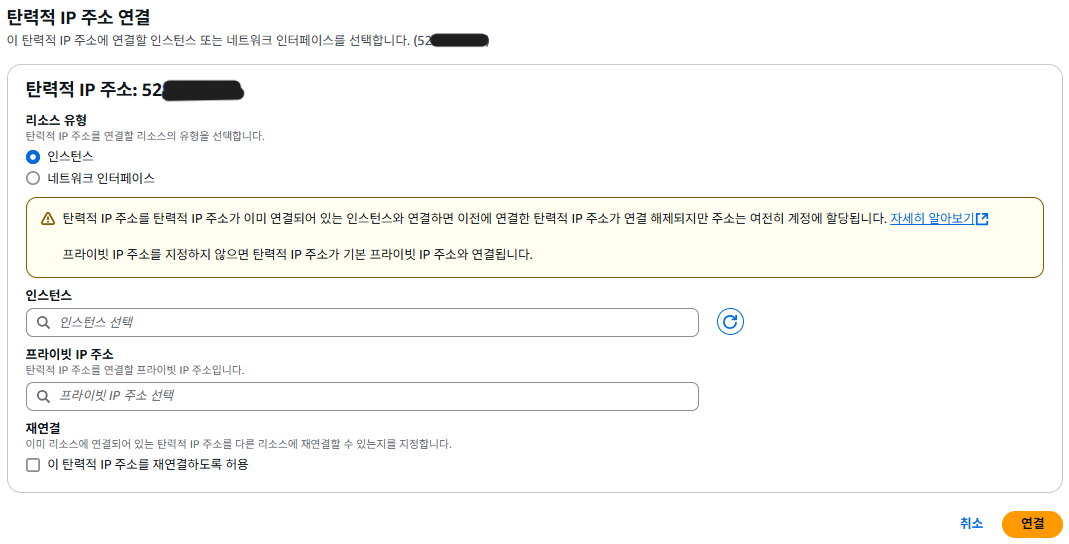Click the 탄력적 IP 주소: 52 panel heading
Viewport: 1069px width, 544px height.
[93, 89]
